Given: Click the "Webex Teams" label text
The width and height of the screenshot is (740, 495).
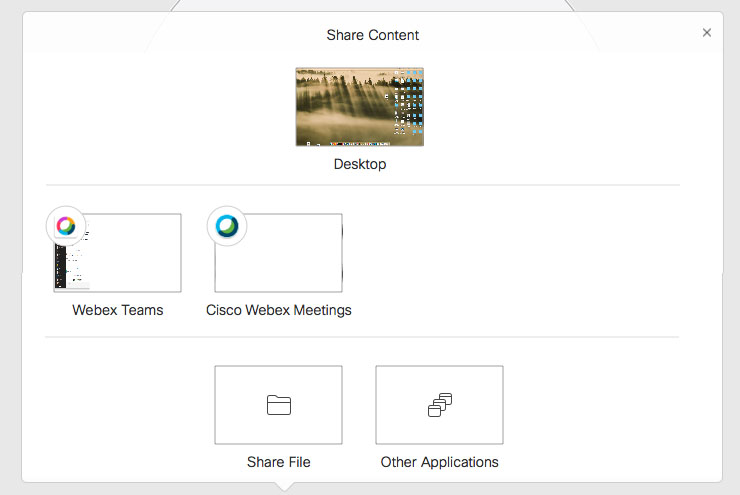Looking at the screenshot, I should coord(118,310).
